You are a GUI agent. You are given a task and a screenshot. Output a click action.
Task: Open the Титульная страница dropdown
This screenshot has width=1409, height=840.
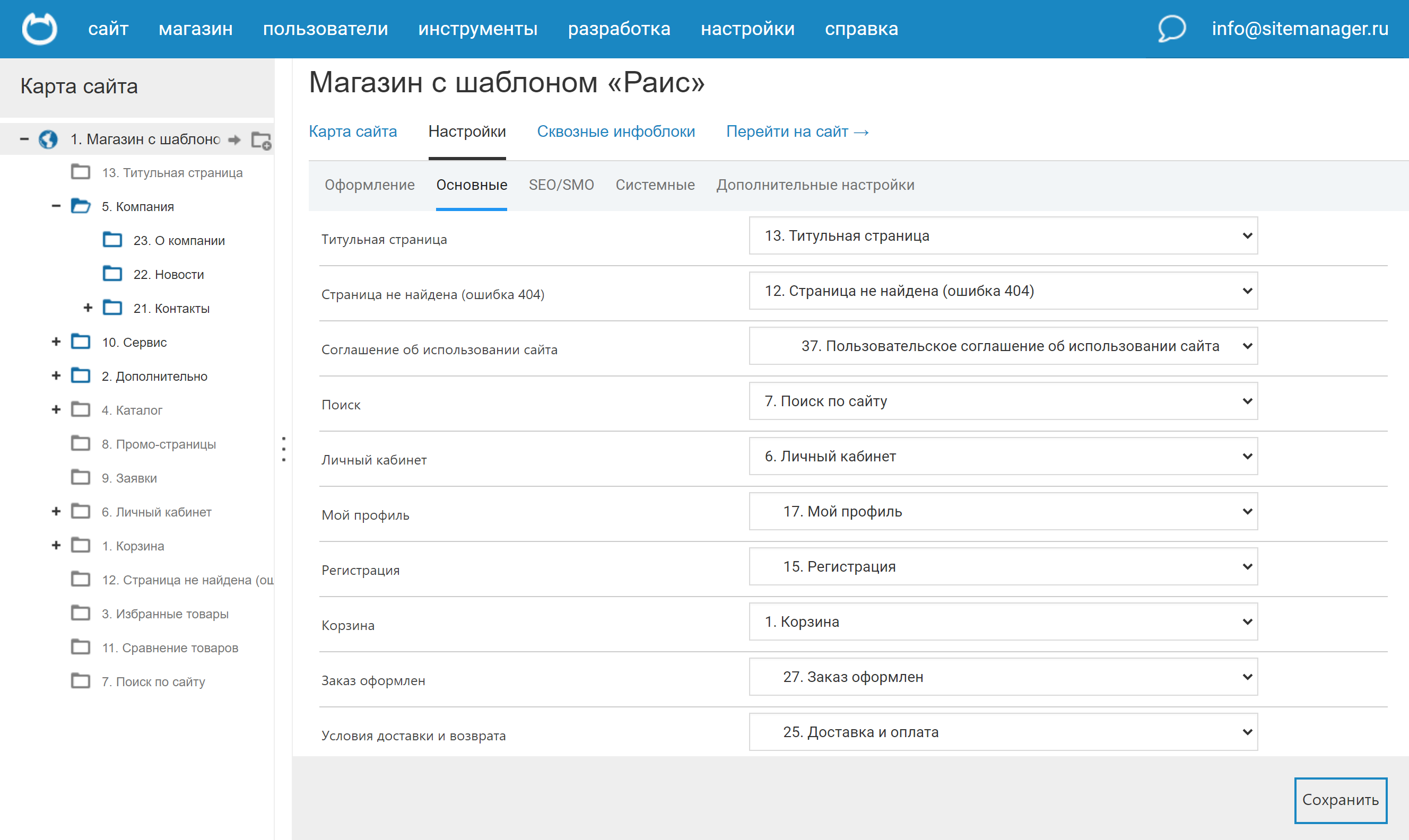(x=1003, y=236)
